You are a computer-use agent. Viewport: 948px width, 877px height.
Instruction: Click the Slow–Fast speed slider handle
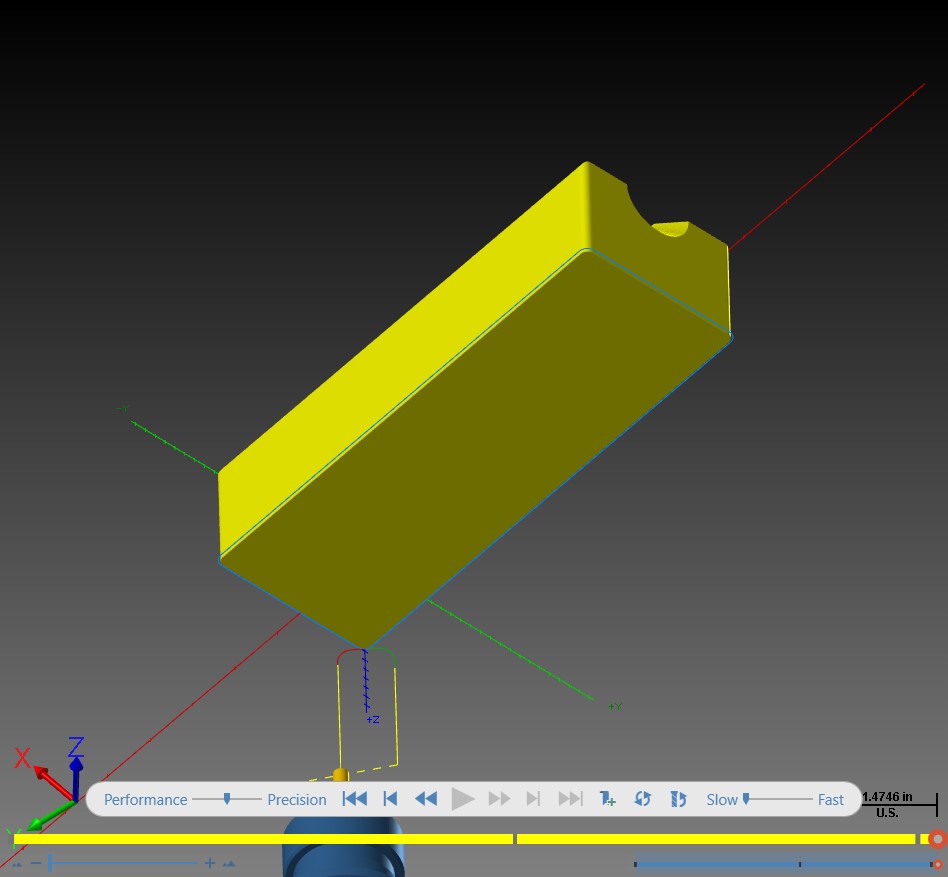click(746, 799)
